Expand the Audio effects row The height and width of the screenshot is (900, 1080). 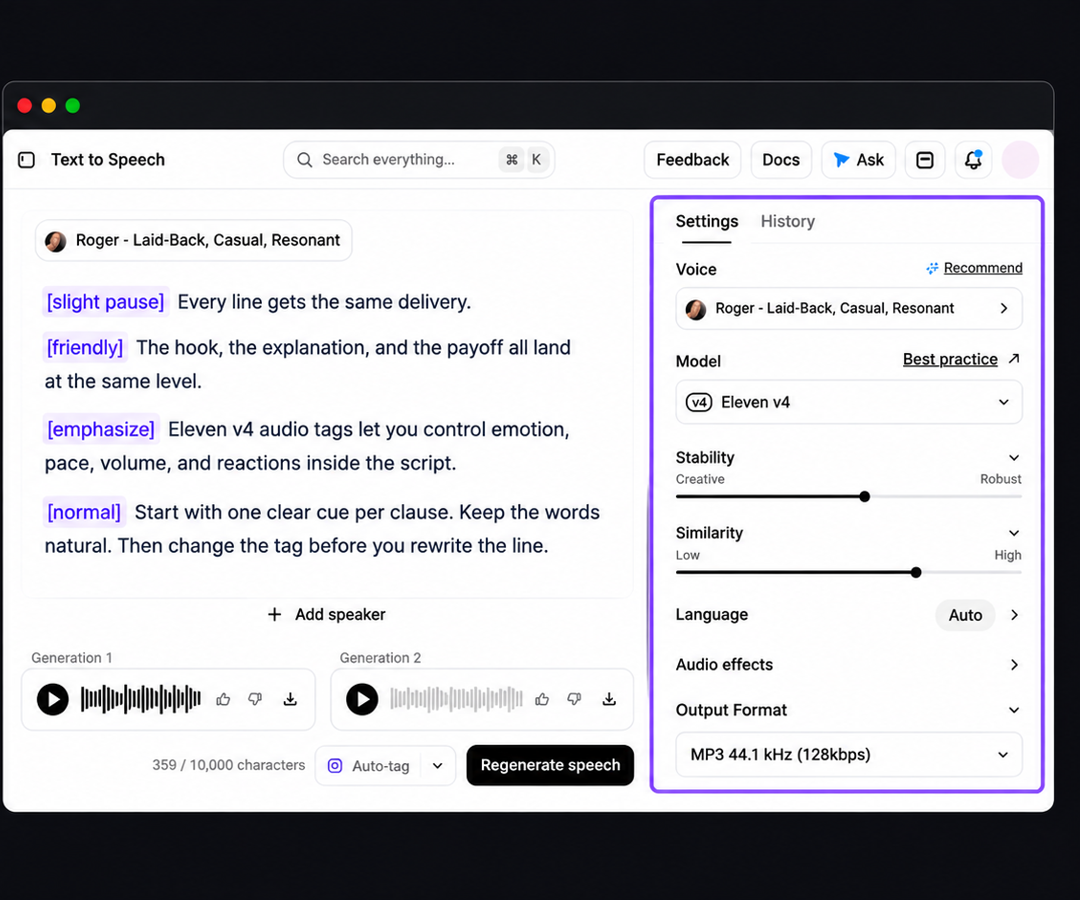[x=849, y=664]
